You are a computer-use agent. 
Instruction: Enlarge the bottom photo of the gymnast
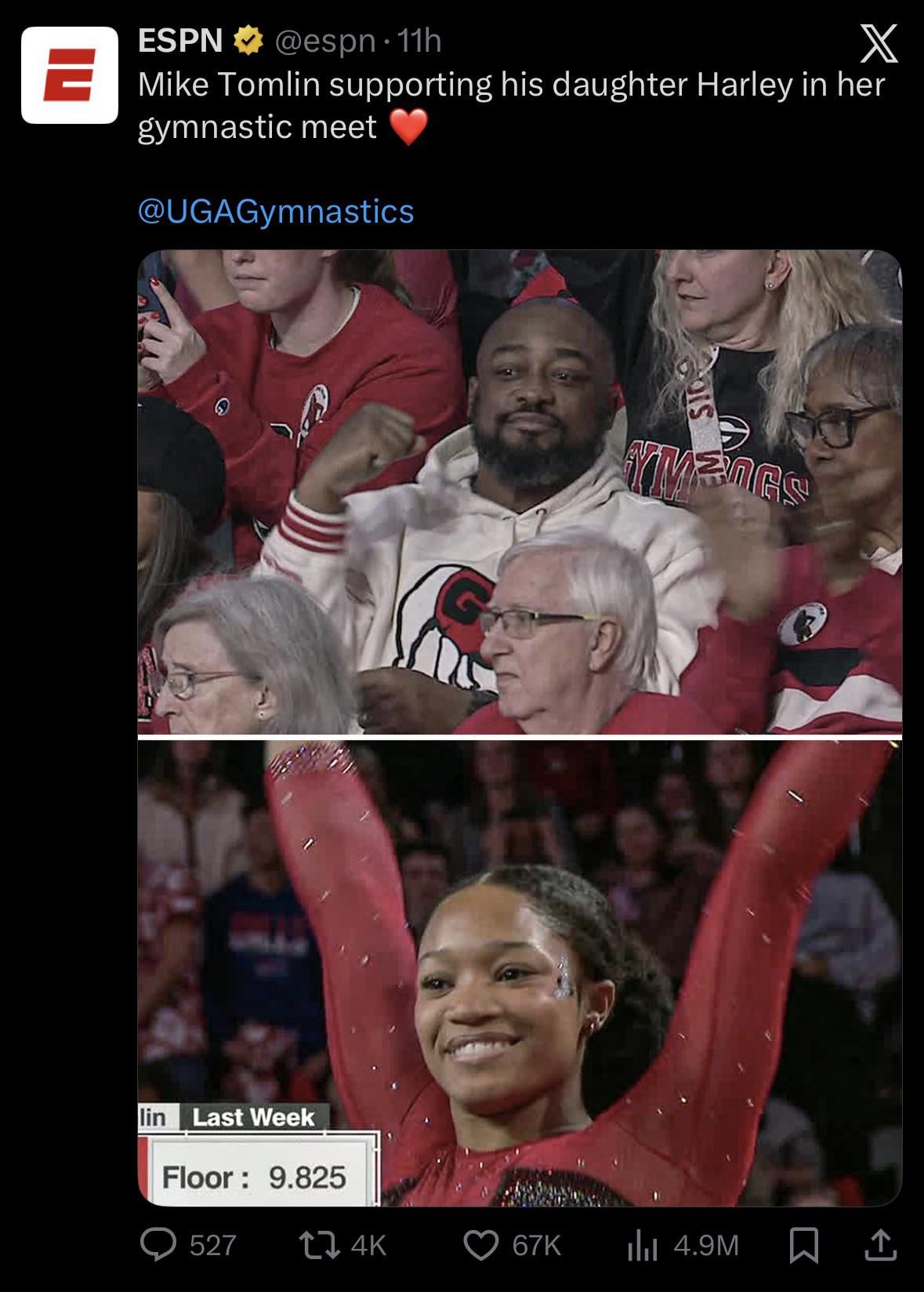coord(520,973)
